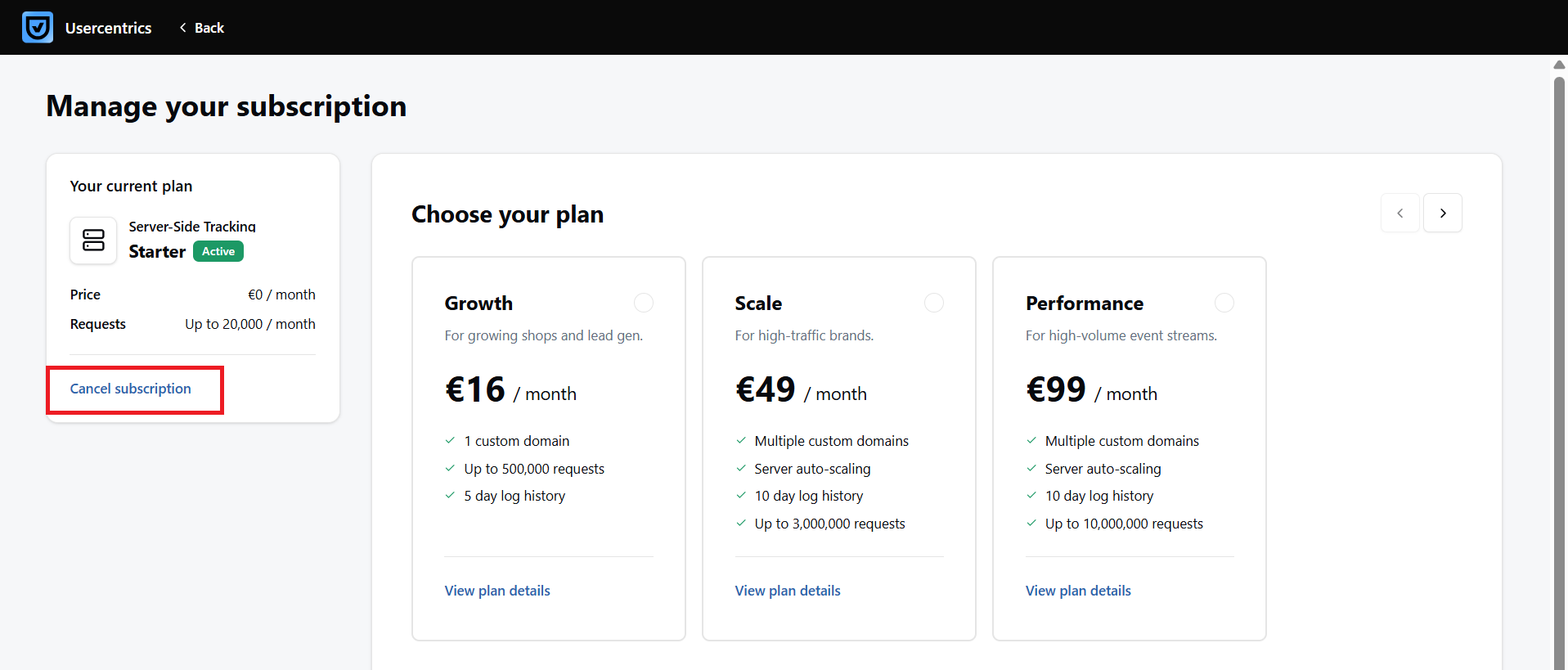This screenshot has height=670, width=1568.
Task: Click the Usercentrics shield logo icon
Action: point(38,27)
